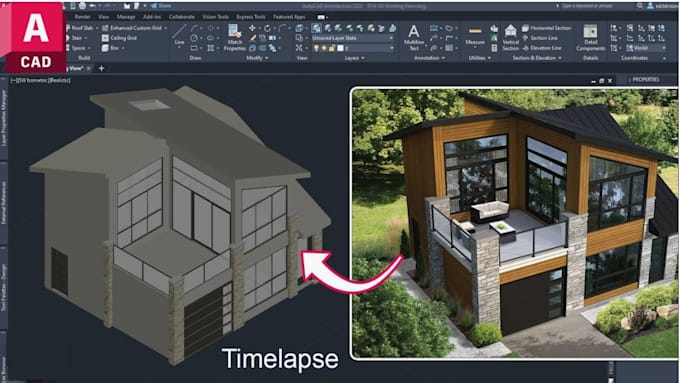Click the Realistic visual style control label
680x383 pixels.
point(60,80)
